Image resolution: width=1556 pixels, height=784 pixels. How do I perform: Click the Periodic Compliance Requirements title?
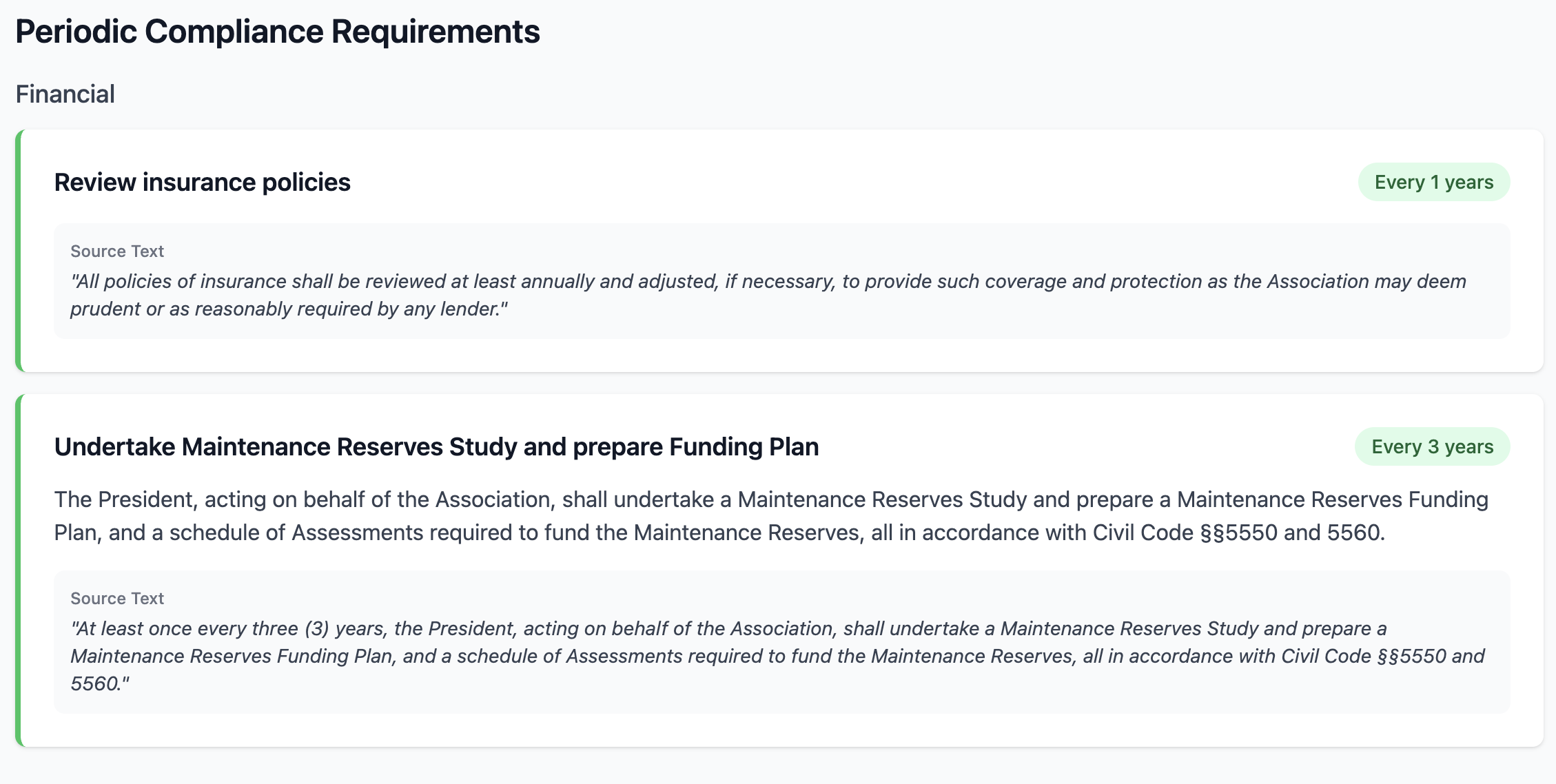(x=276, y=30)
